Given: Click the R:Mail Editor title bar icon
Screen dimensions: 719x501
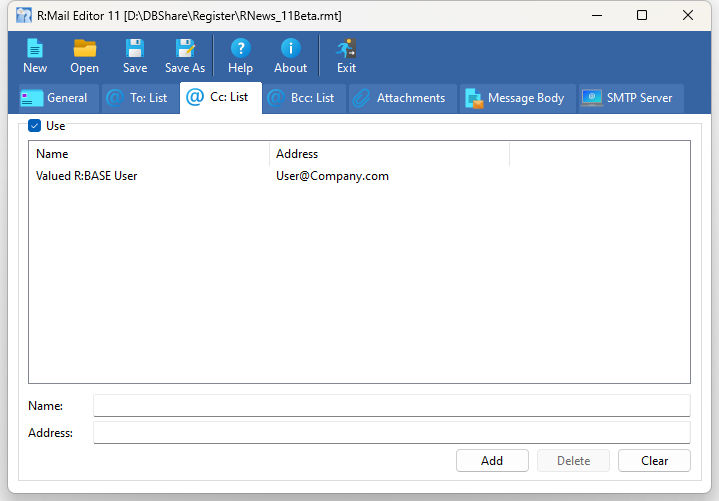Looking at the screenshot, I should point(24,16).
